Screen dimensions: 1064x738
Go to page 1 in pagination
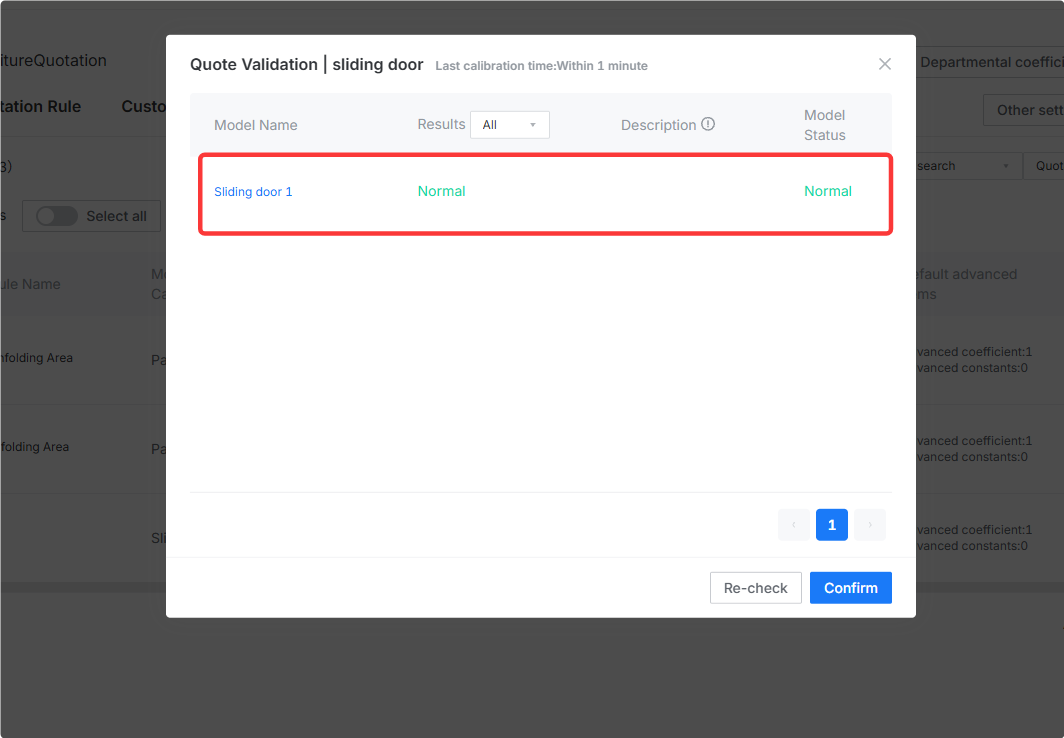click(831, 524)
